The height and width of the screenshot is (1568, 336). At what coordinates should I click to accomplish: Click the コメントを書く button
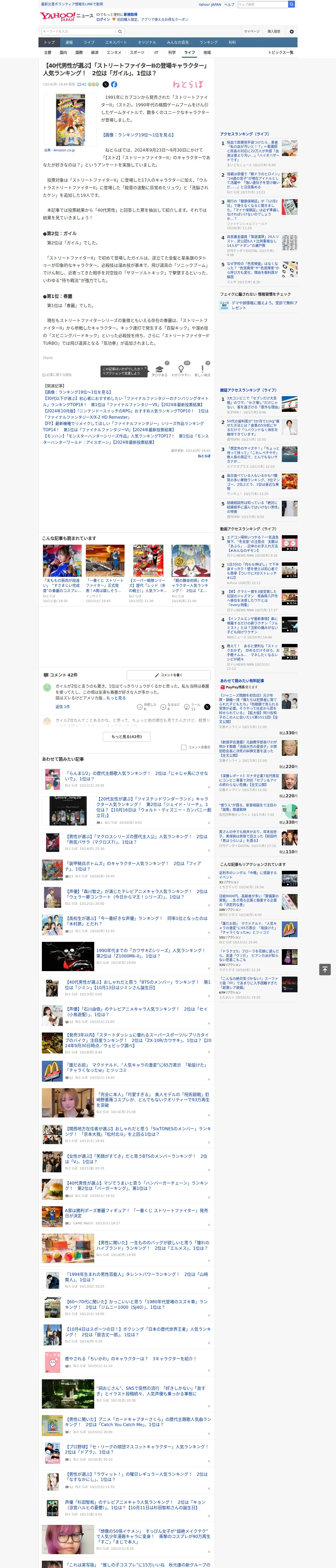tap(168, 675)
